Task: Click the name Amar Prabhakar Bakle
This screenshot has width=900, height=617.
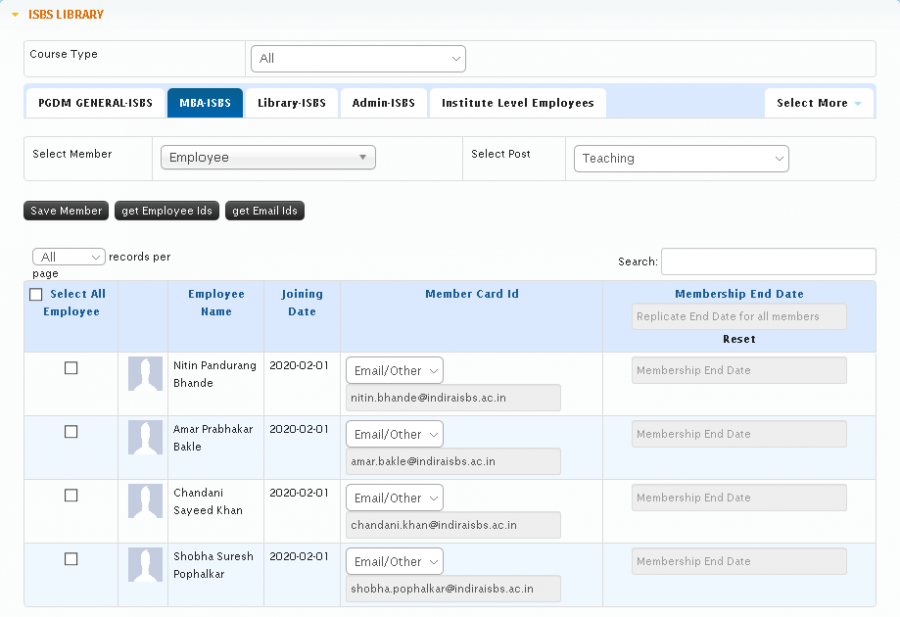Action: tap(213, 438)
